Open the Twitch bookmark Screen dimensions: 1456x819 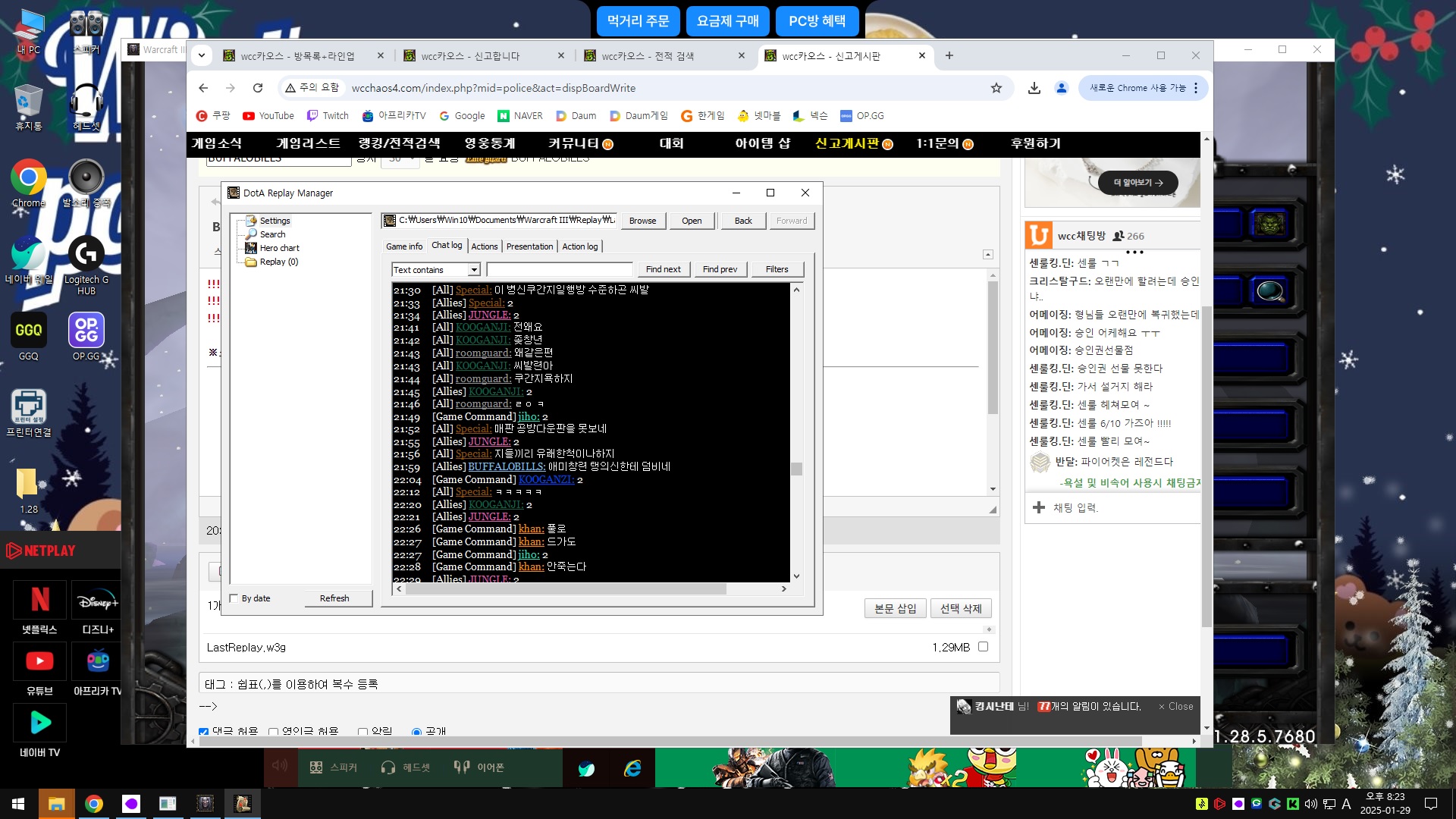point(328,116)
